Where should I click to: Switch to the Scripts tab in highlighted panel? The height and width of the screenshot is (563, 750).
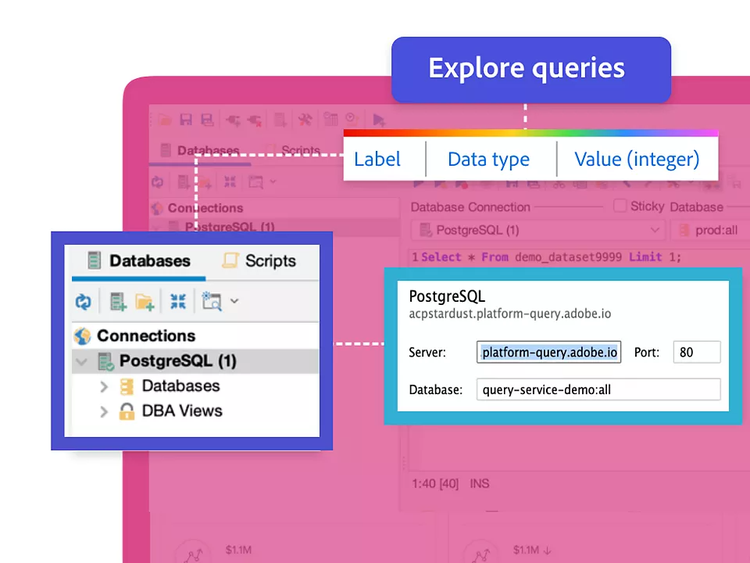tap(259, 261)
